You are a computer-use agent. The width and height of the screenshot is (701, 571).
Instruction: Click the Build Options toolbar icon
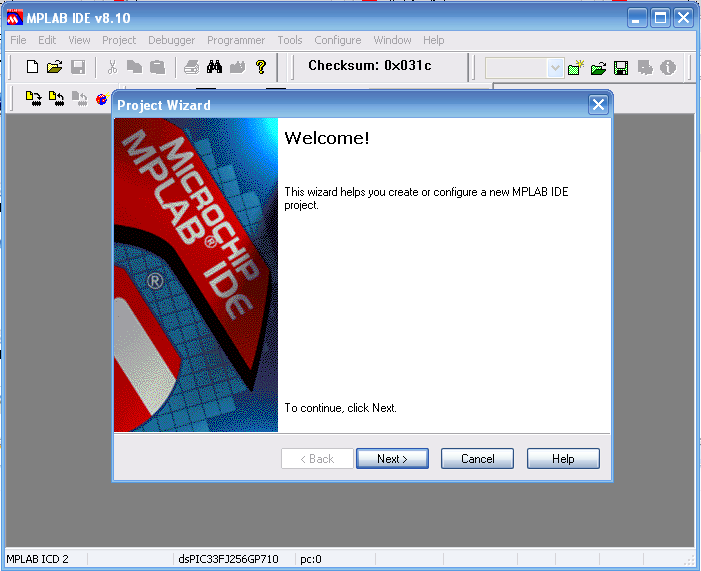click(645, 68)
